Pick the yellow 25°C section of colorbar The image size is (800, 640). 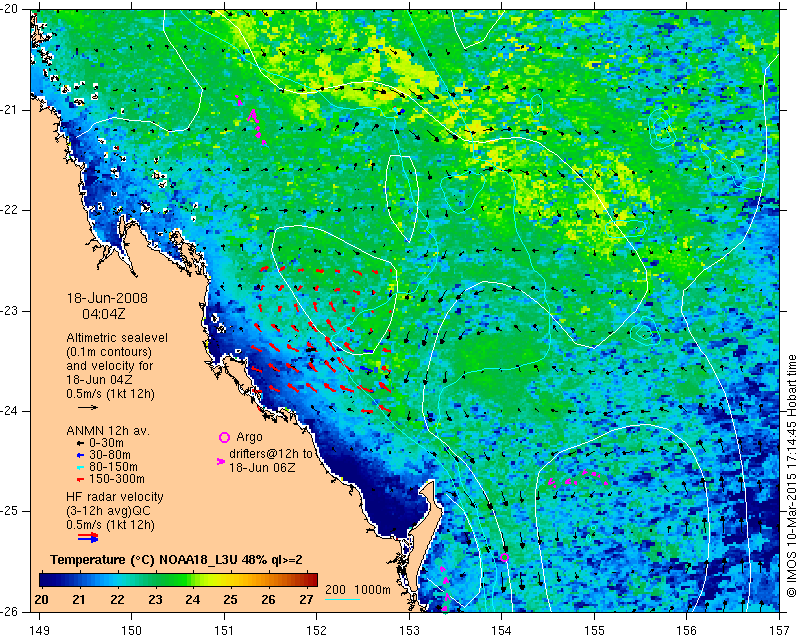click(x=231, y=580)
